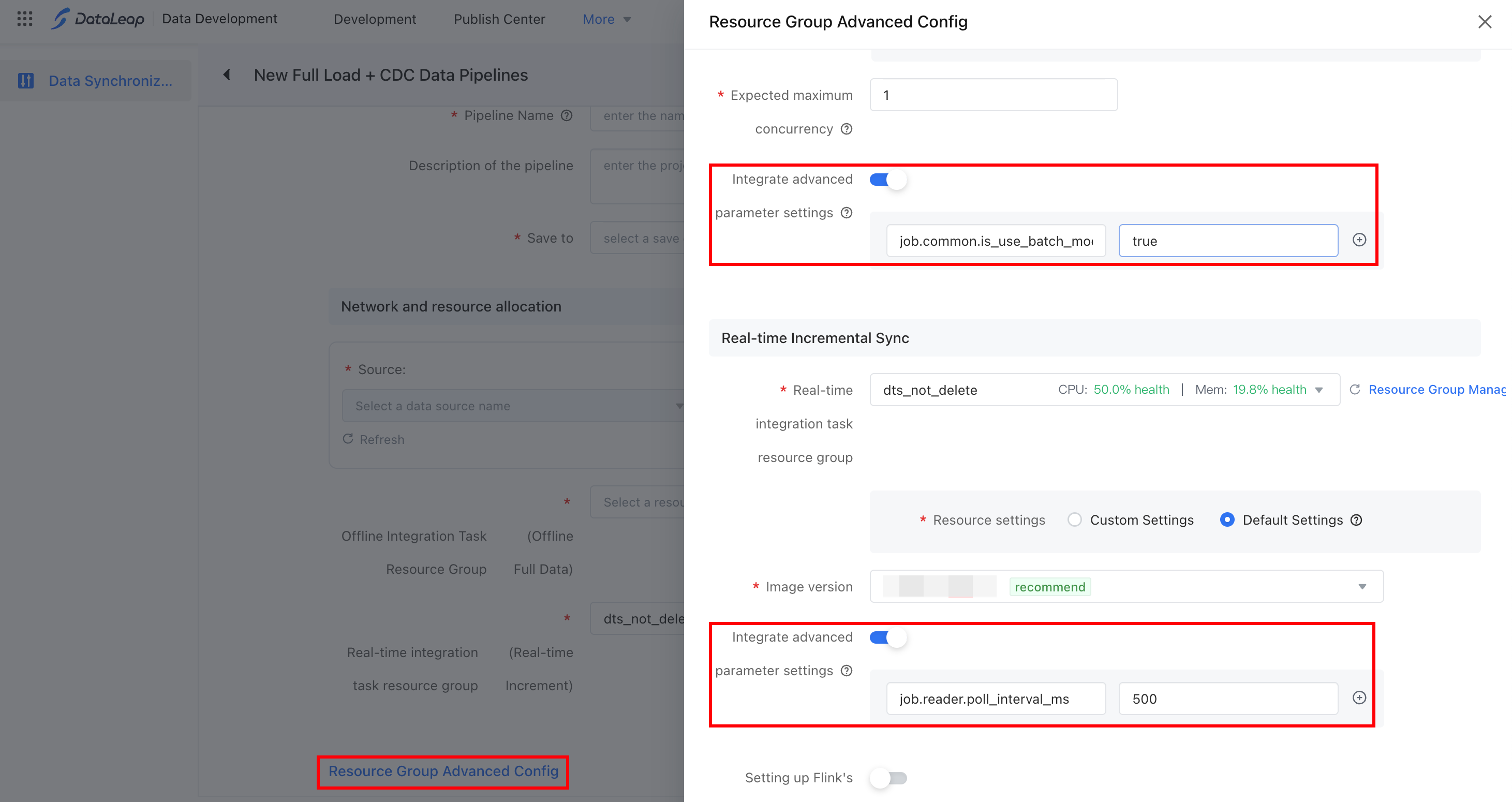Screen dimensions: 1512x802
Task: Click the Expected maximum concurrency input field
Action: [x=994, y=95]
